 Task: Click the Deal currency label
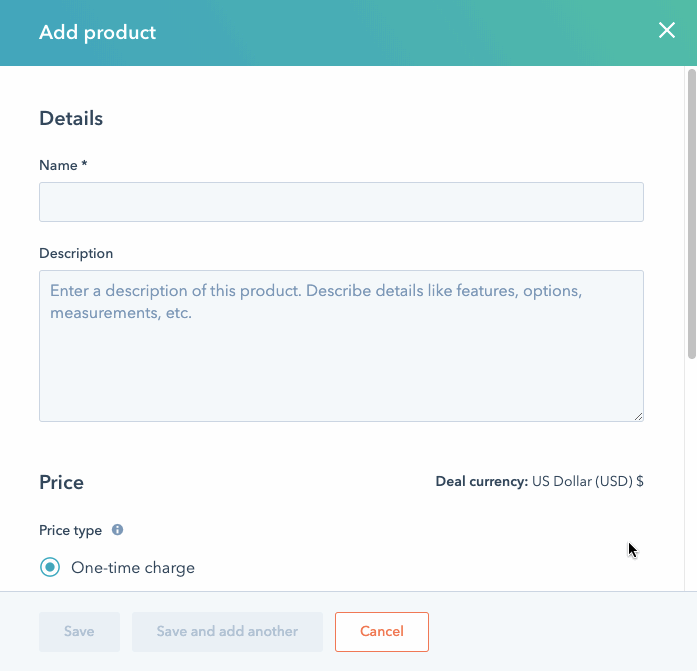pos(481,481)
